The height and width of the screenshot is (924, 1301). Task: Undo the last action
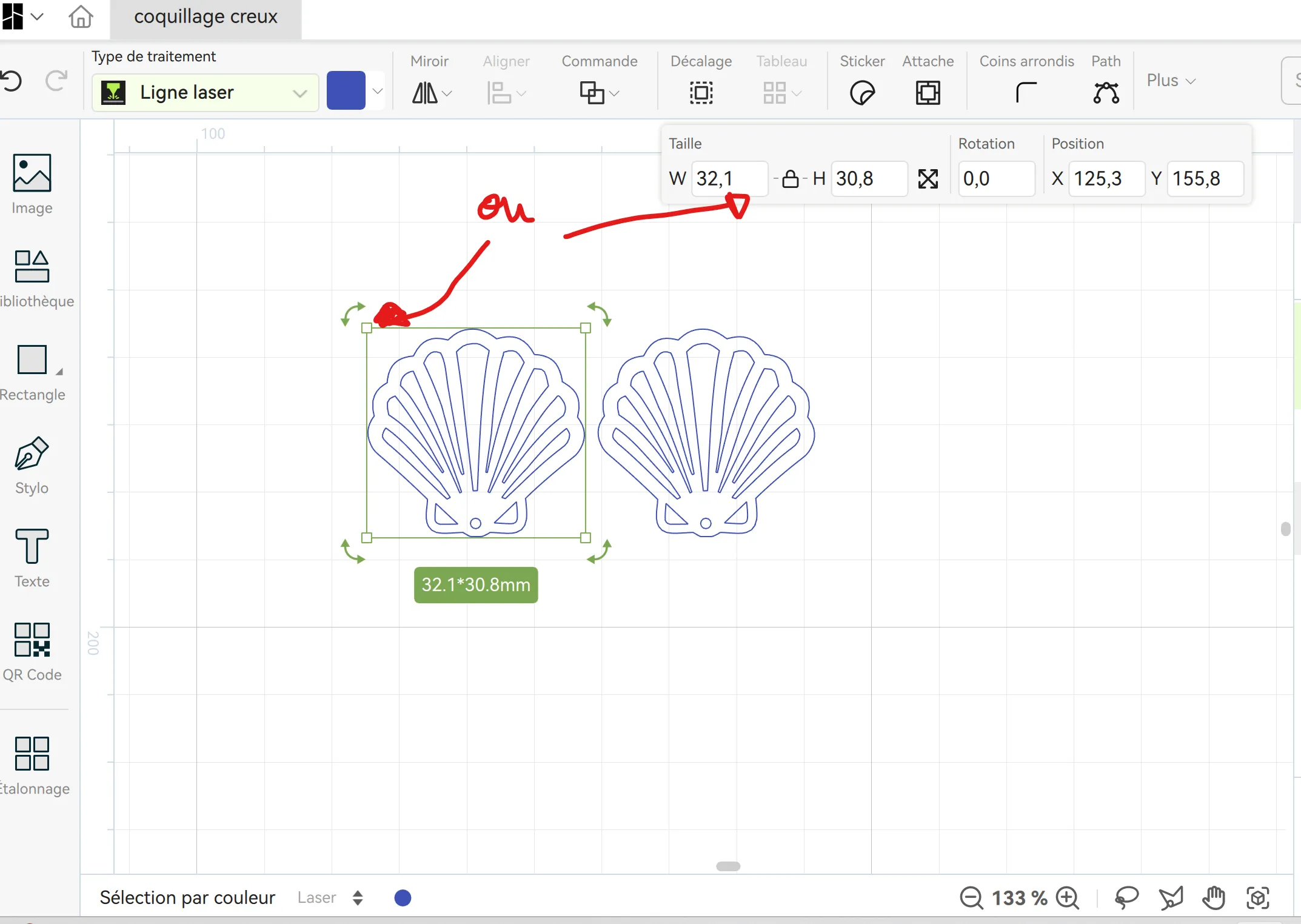[13, 81]
